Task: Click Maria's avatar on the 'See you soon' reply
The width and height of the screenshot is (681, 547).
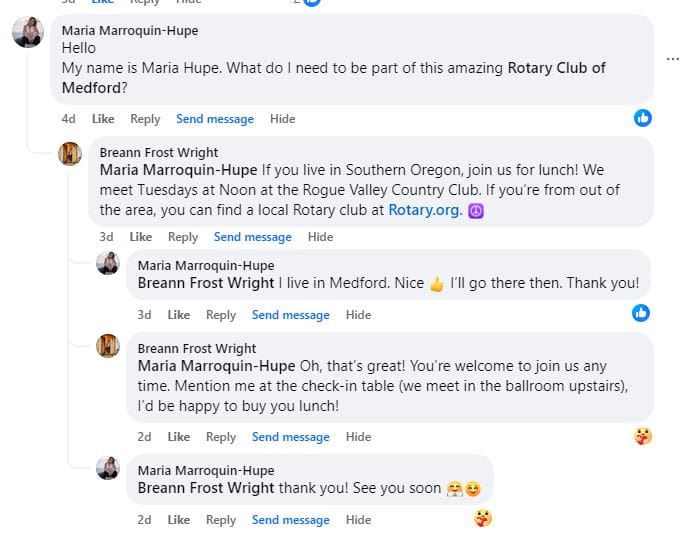Action: (108, 467)
